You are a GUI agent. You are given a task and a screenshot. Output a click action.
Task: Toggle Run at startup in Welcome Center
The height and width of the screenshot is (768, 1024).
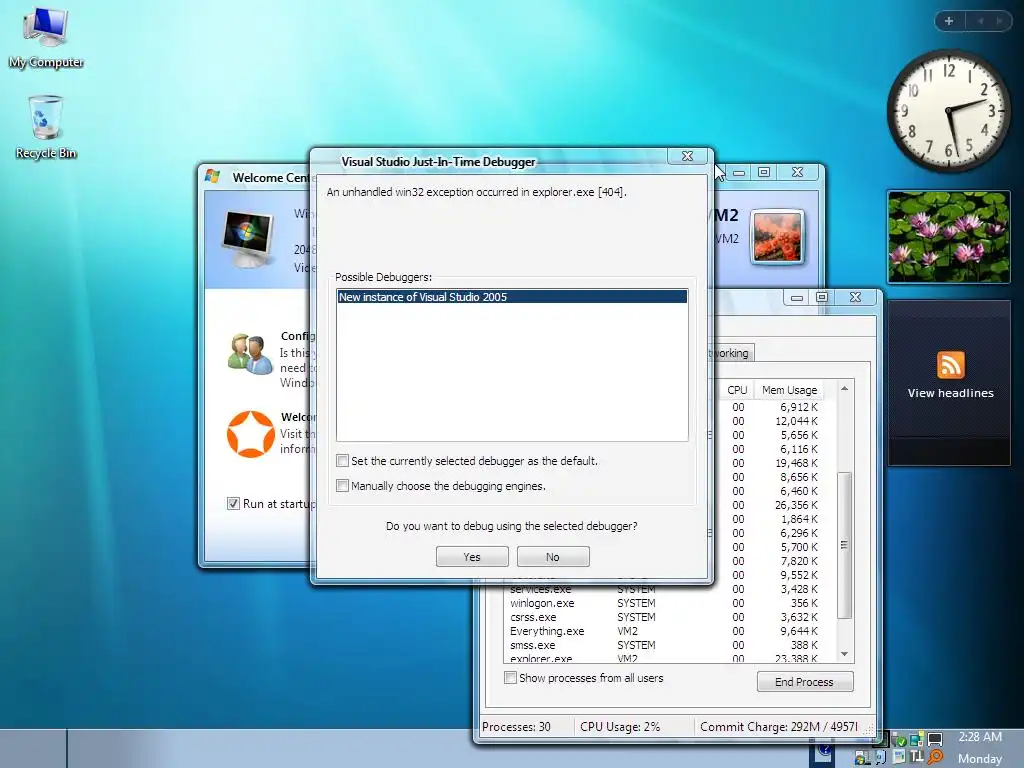(233, 504)
